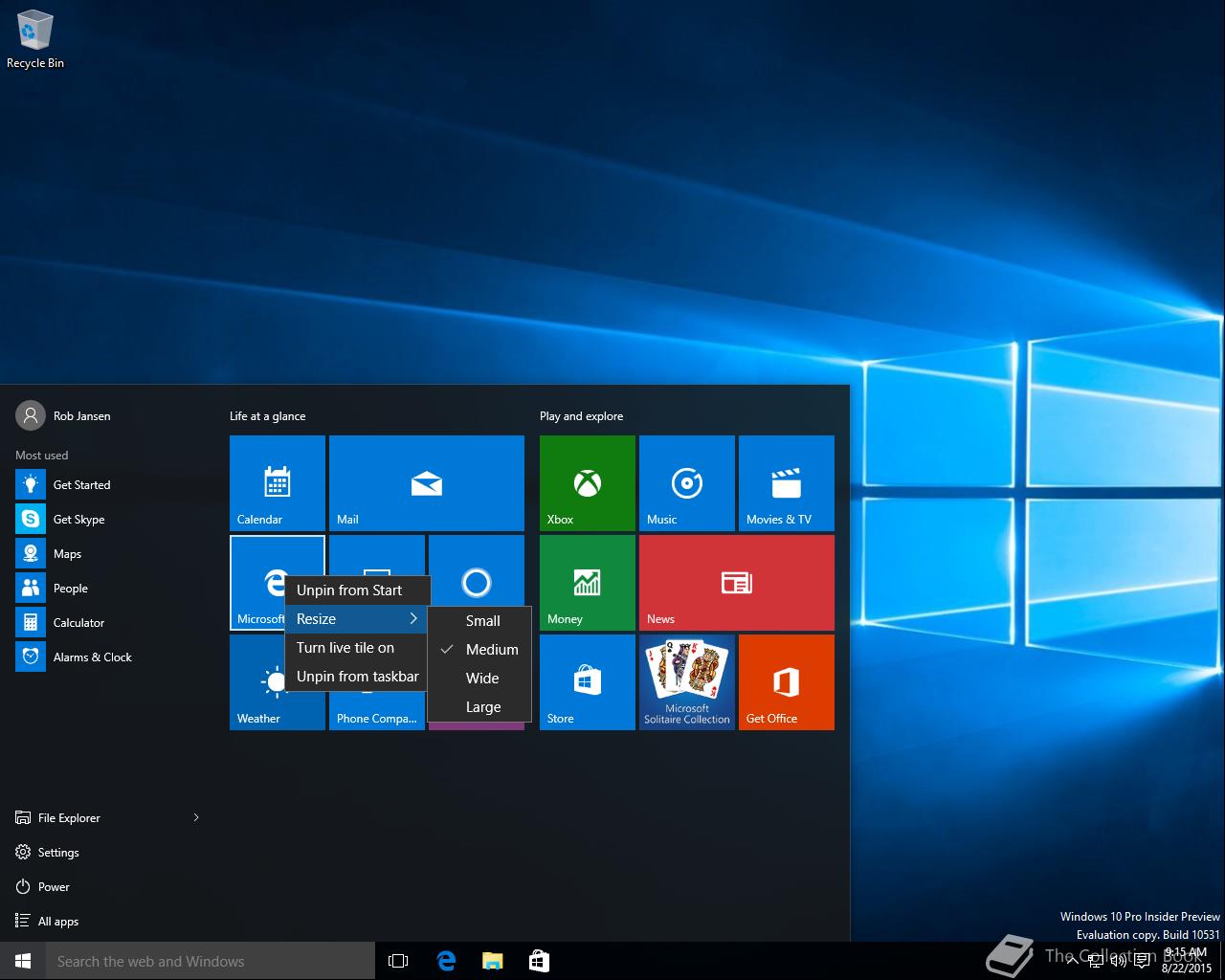Open Task View on the taskbar

[x=398, y=961]
